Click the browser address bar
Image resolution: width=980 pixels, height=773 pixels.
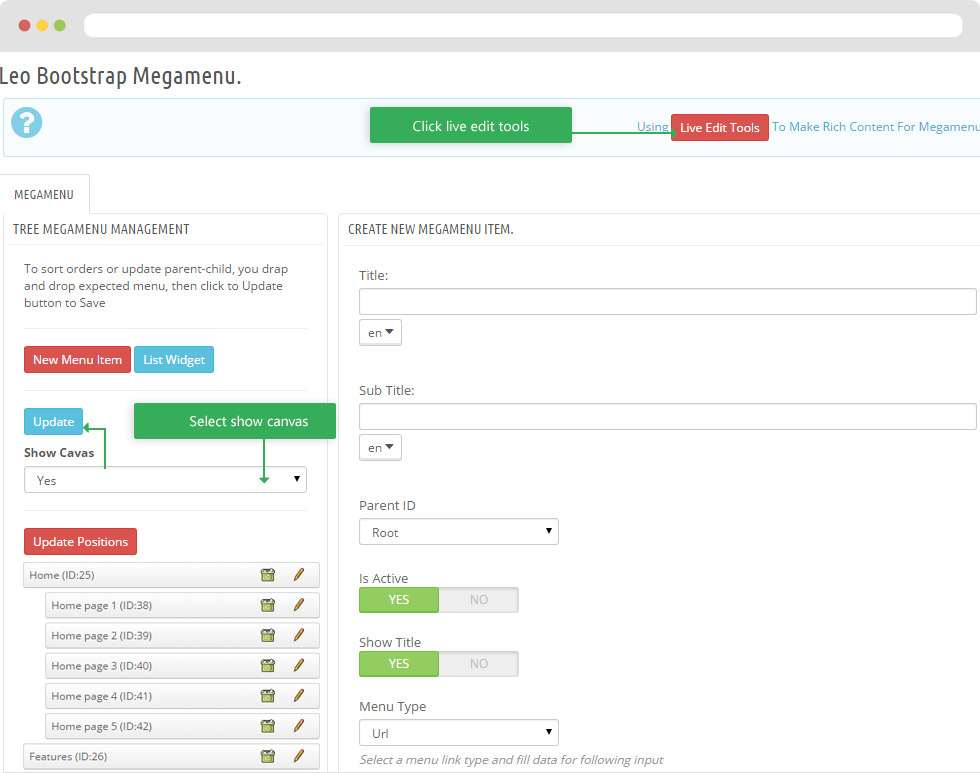(x=523, y=26)
